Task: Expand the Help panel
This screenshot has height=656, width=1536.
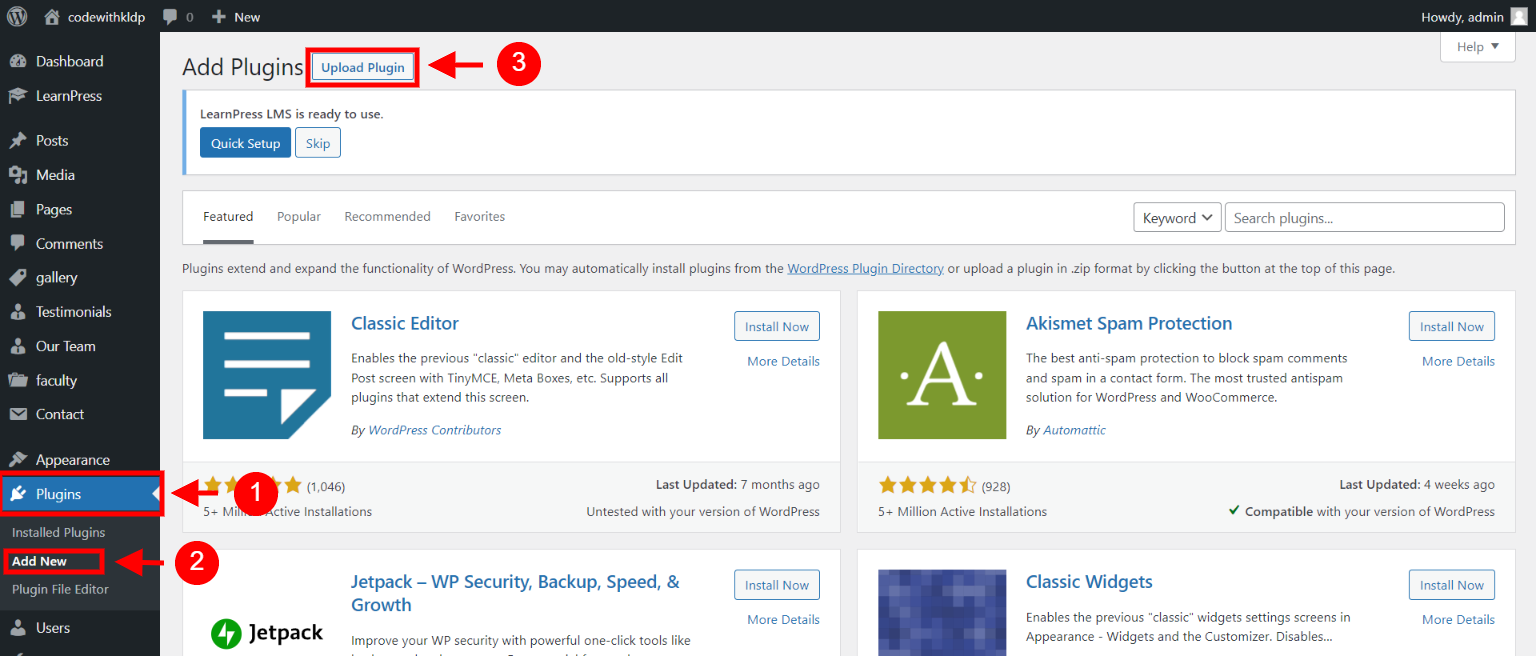Action: 1478,47
